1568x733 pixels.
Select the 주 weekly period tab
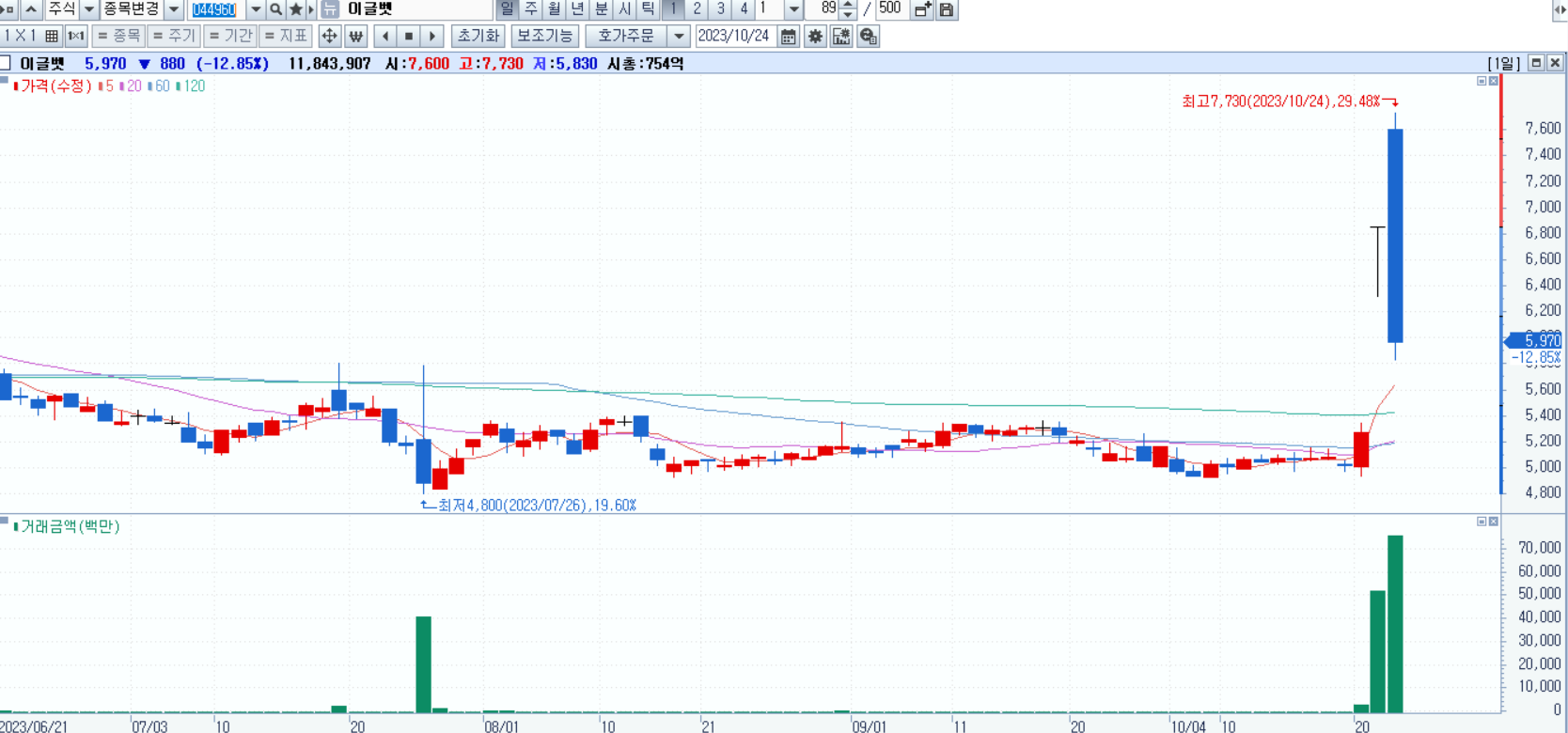[531, 9]
